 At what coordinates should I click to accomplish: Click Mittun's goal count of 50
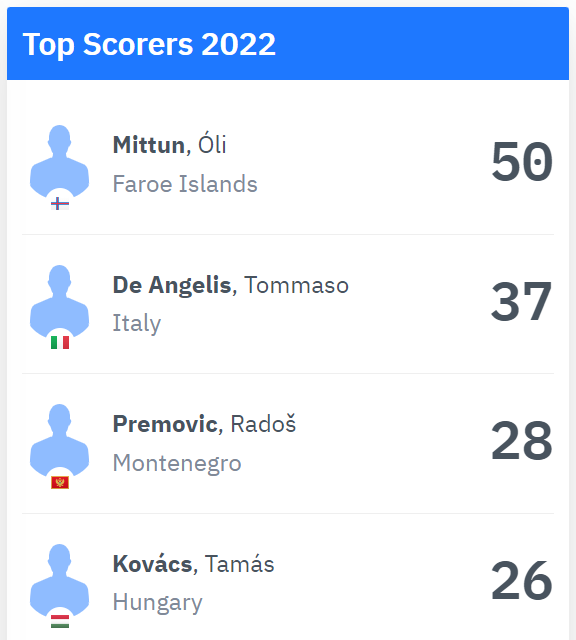pyautogui.click(x=522, y=161)
